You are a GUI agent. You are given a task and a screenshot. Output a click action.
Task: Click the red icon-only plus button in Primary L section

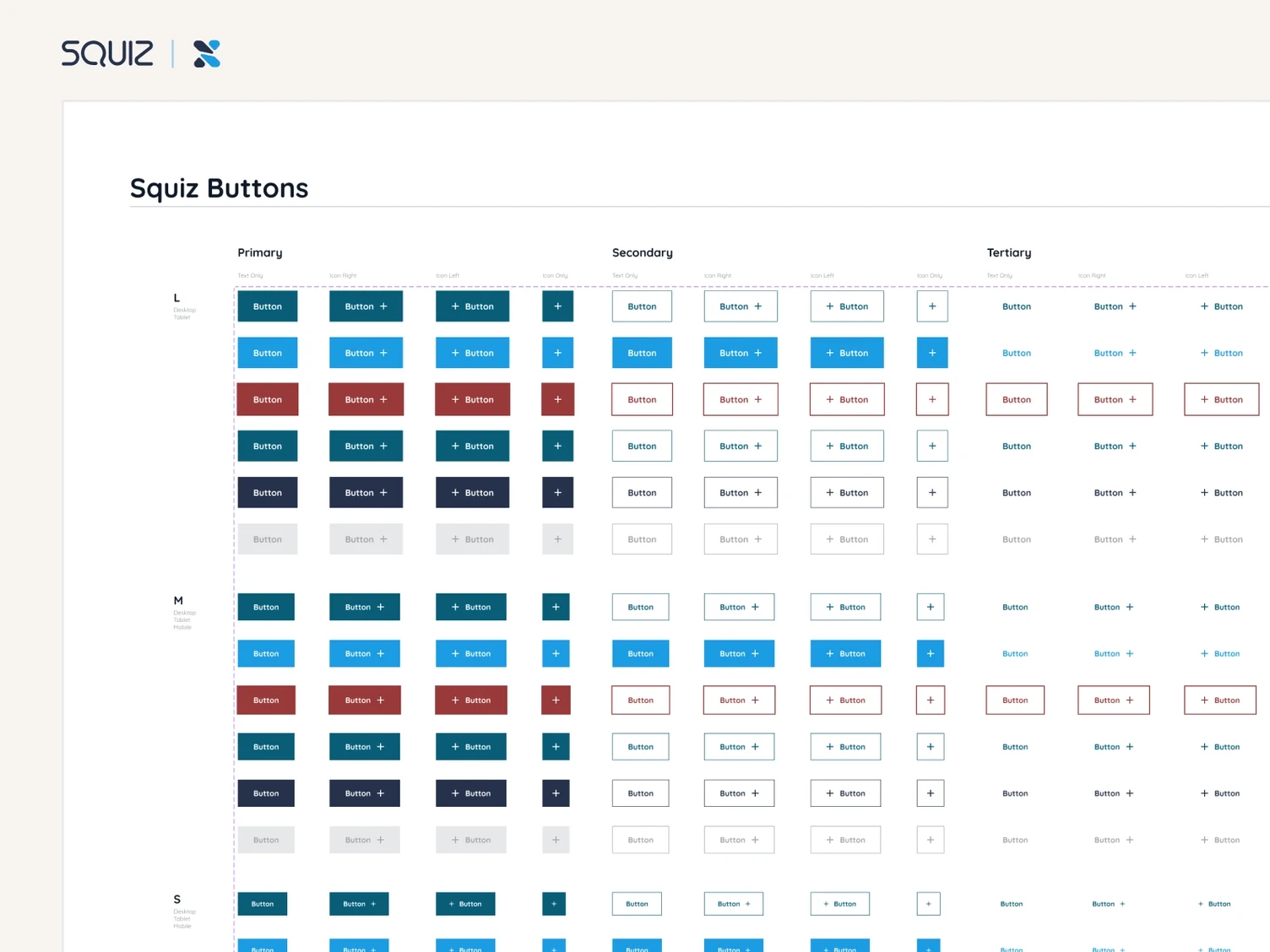tap(557, 399)
